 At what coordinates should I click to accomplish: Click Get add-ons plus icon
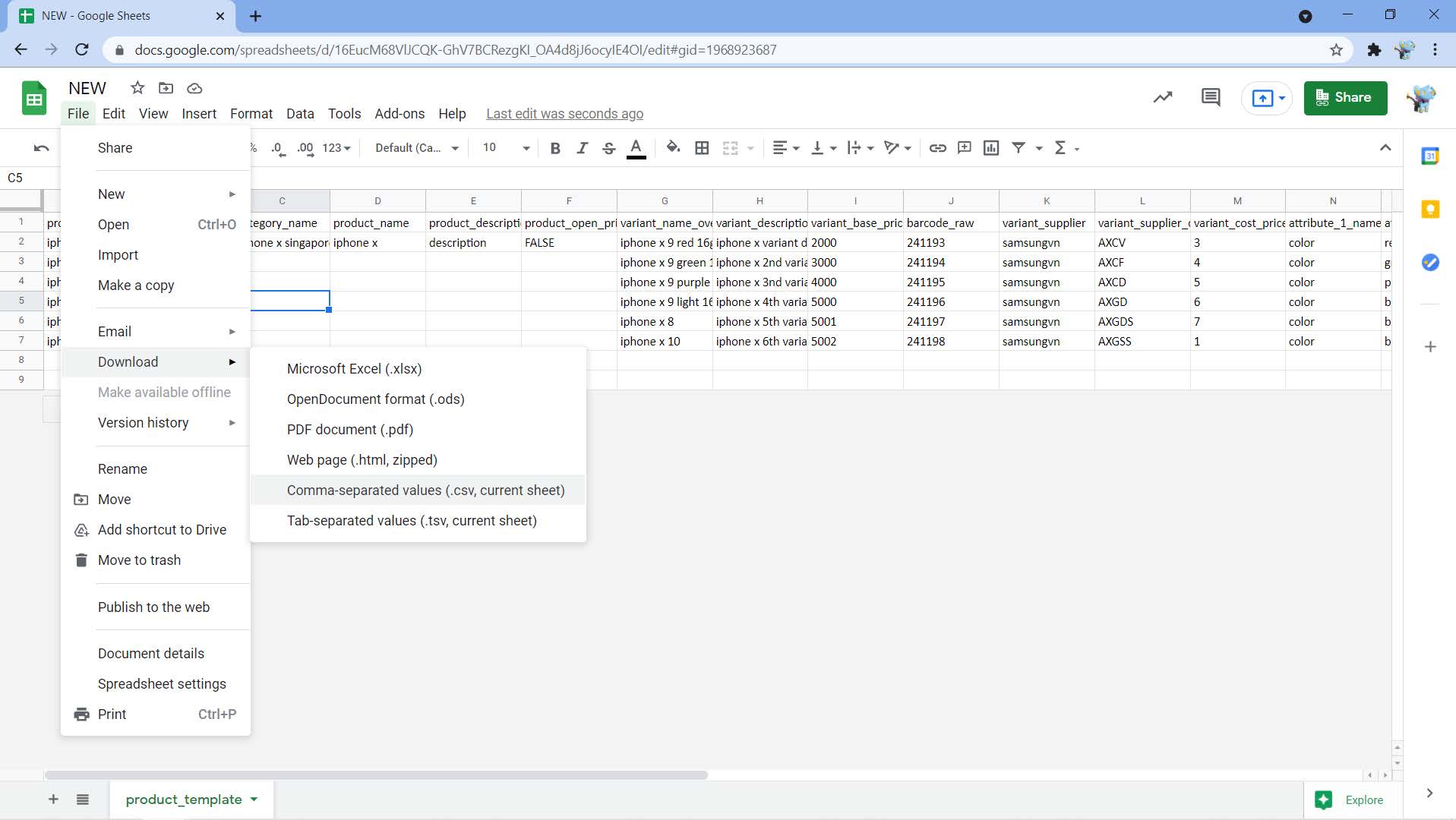coord(1430,347)
